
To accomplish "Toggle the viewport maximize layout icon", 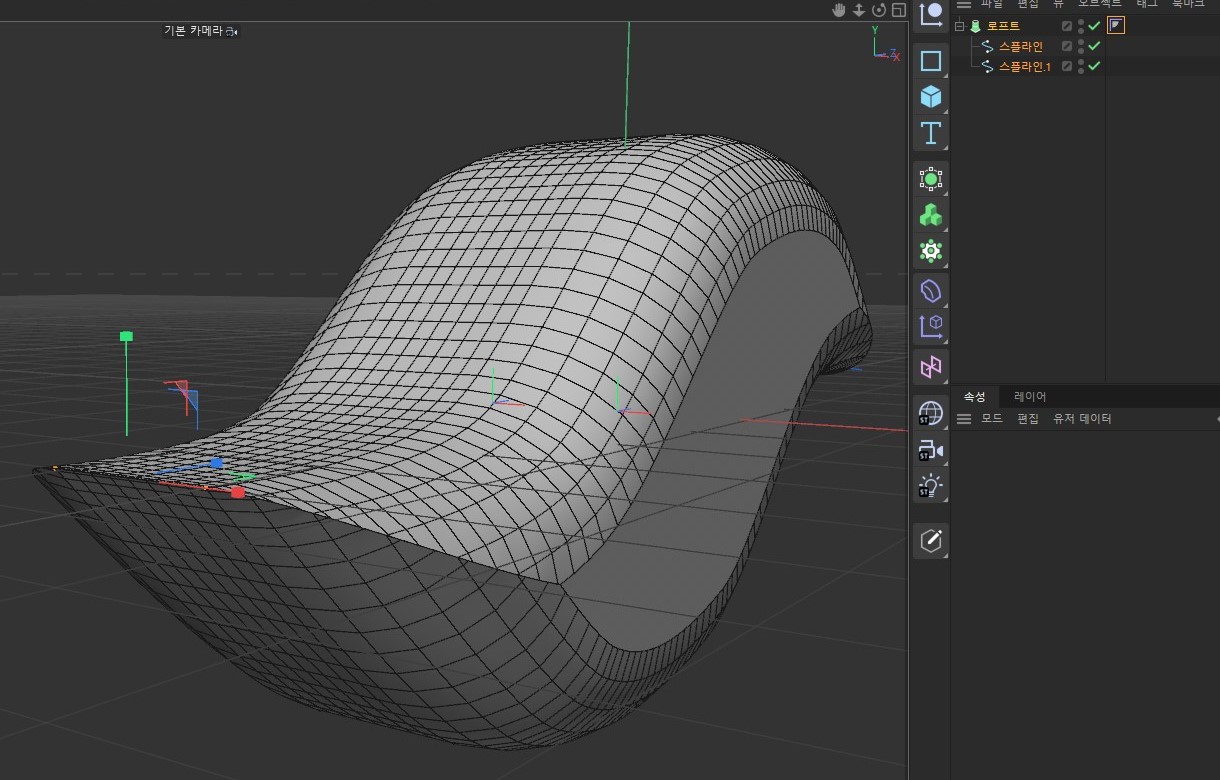I will 899,10.
